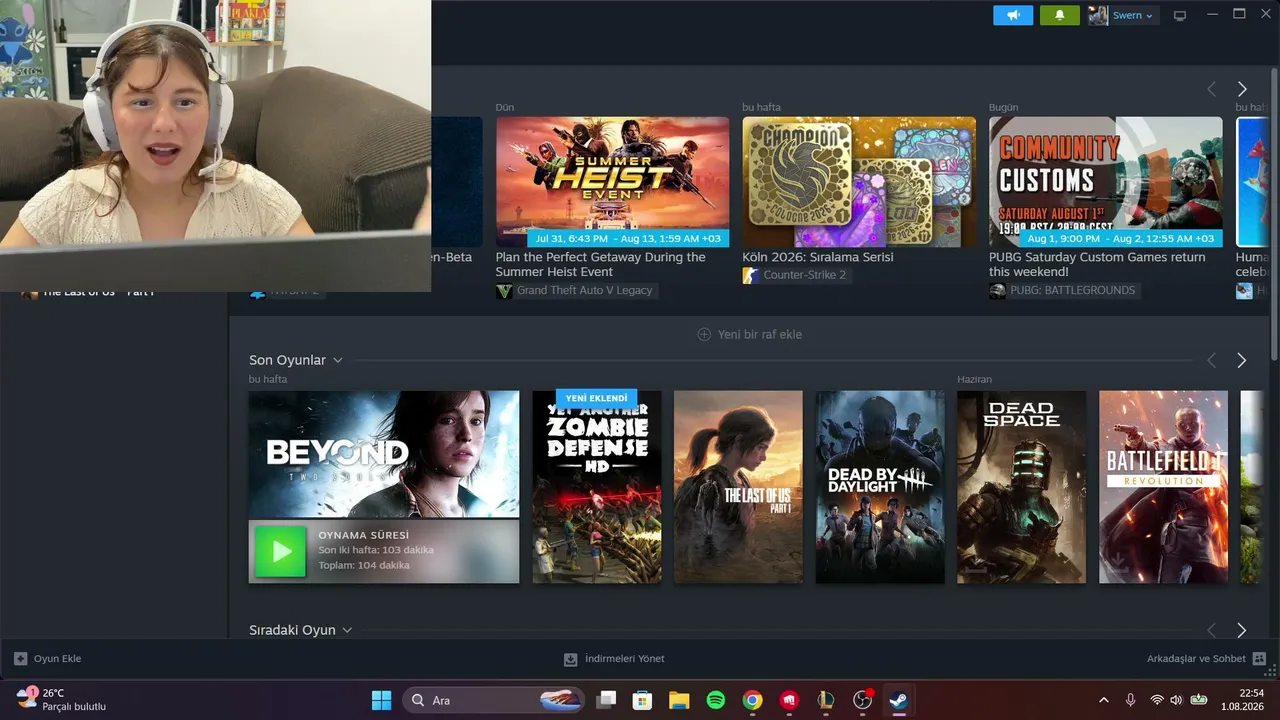This screenshot has width=1280, height=720.
Task: Open File Explorer from the taskbar
Action: (679, 700)
